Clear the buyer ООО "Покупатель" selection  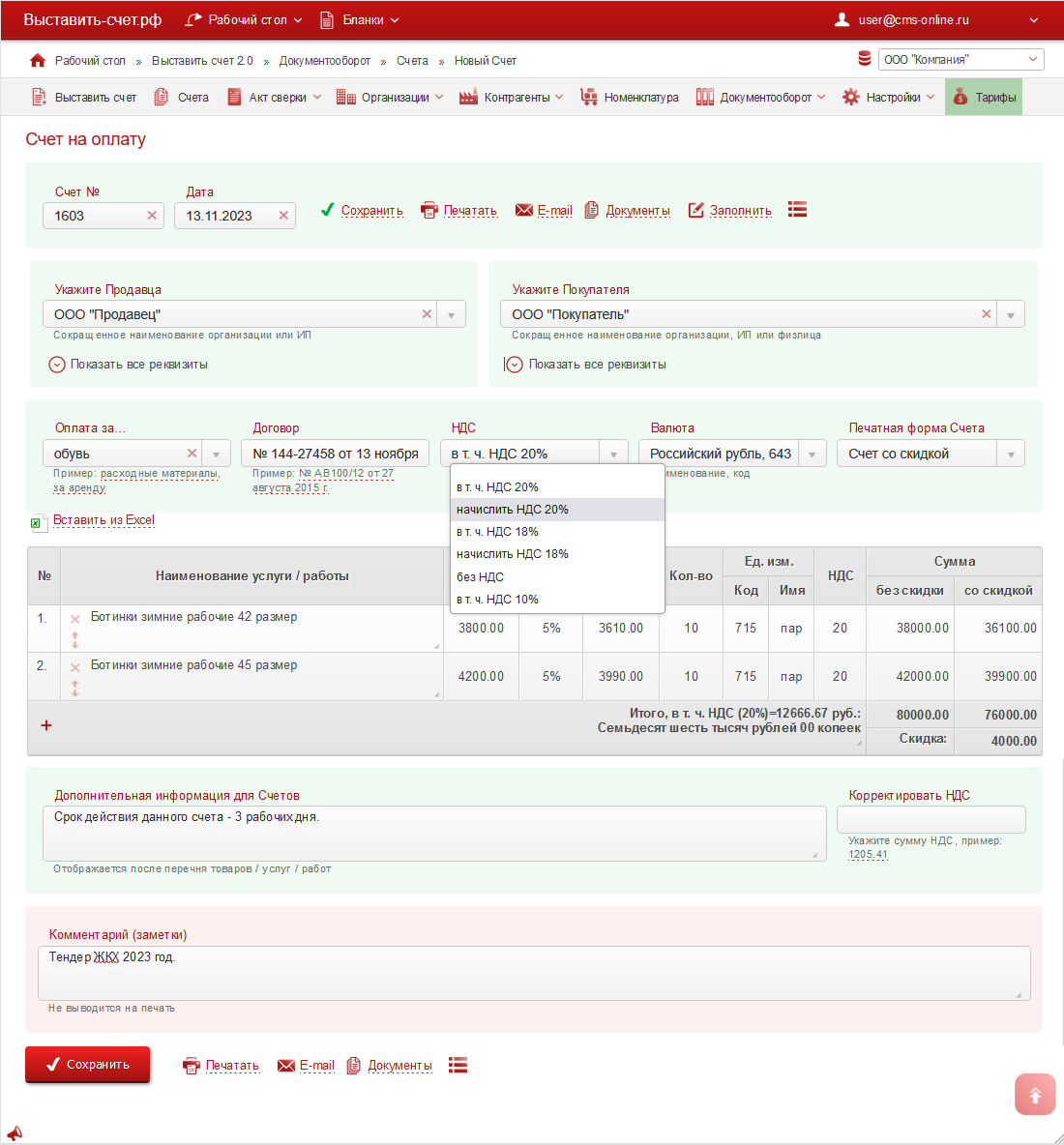(x=987, y=314)
